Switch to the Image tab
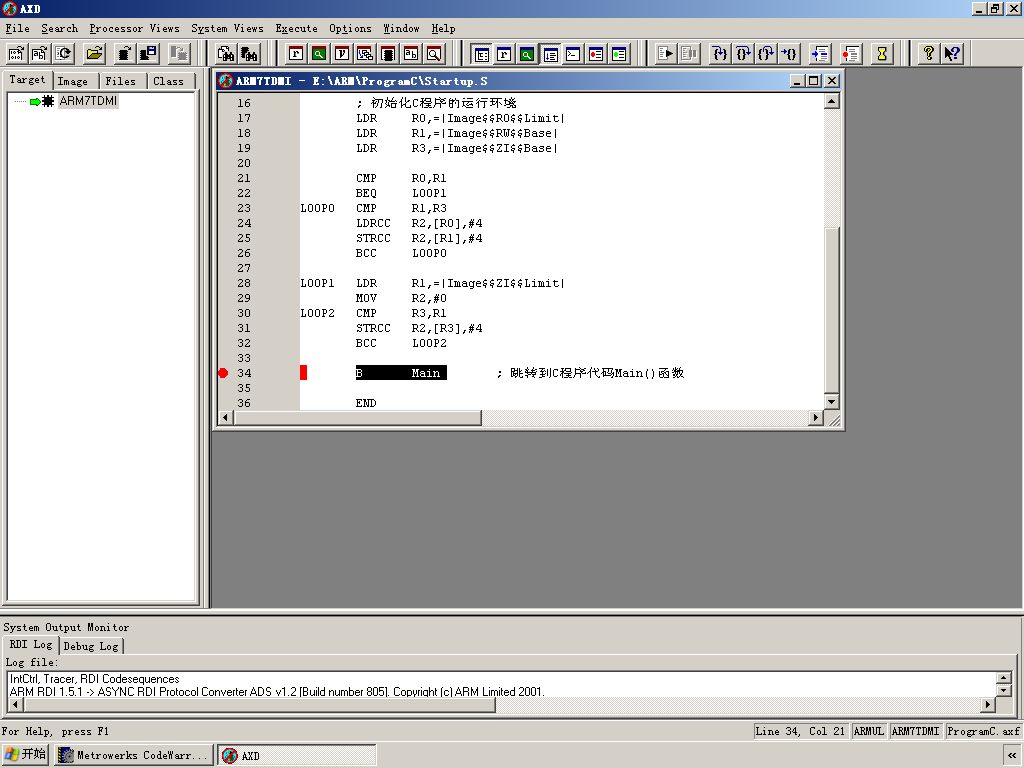1024x768 pixels. point(72,81)
